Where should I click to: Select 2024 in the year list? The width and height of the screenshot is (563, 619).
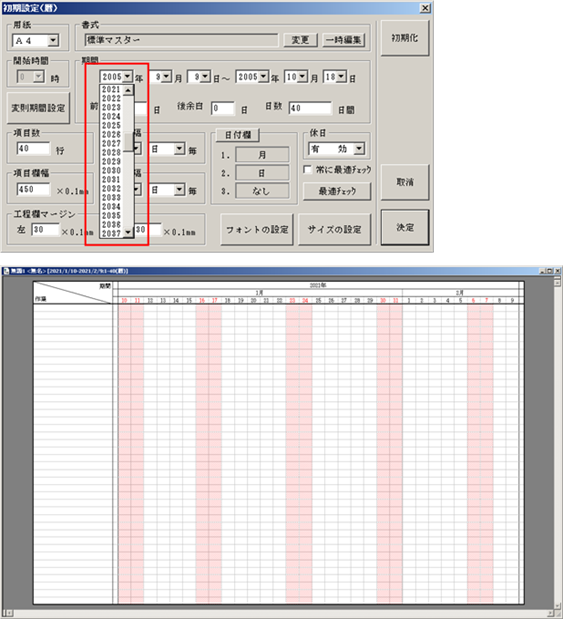pos(111,116)
